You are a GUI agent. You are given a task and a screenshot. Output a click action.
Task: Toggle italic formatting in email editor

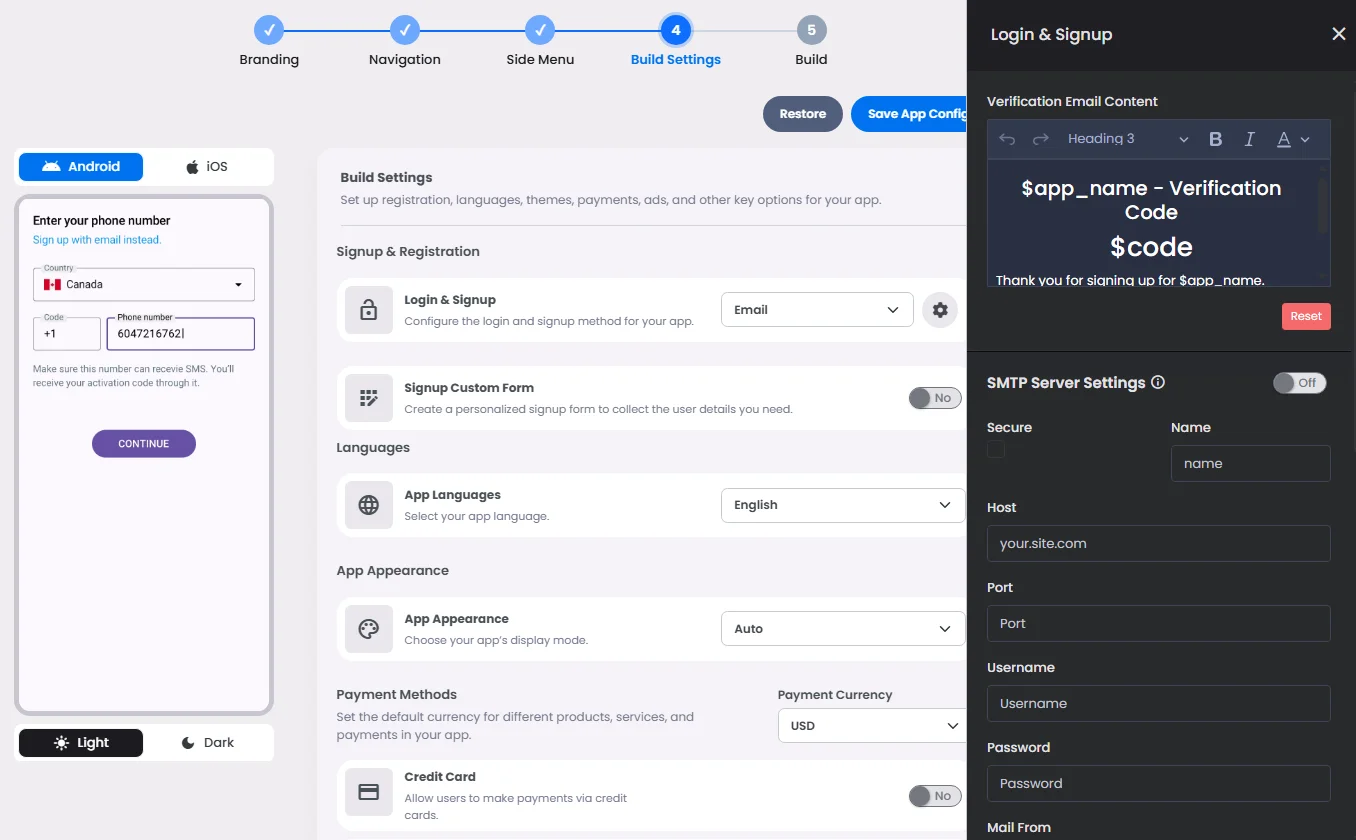[1249, 140]
